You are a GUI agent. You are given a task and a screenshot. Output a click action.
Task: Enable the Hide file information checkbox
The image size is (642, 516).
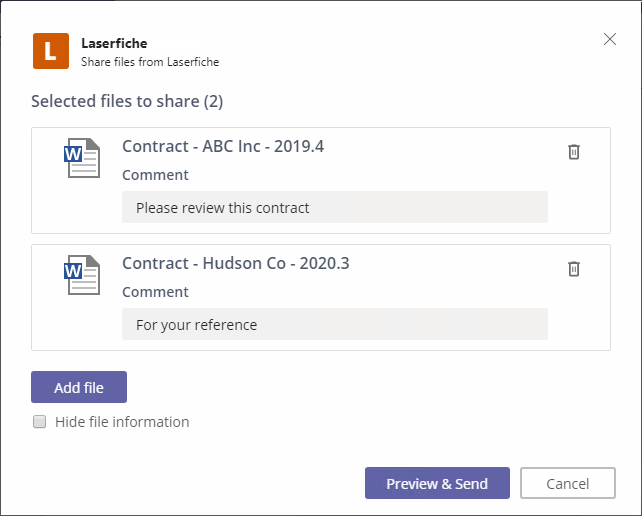(x=39, y=421)
